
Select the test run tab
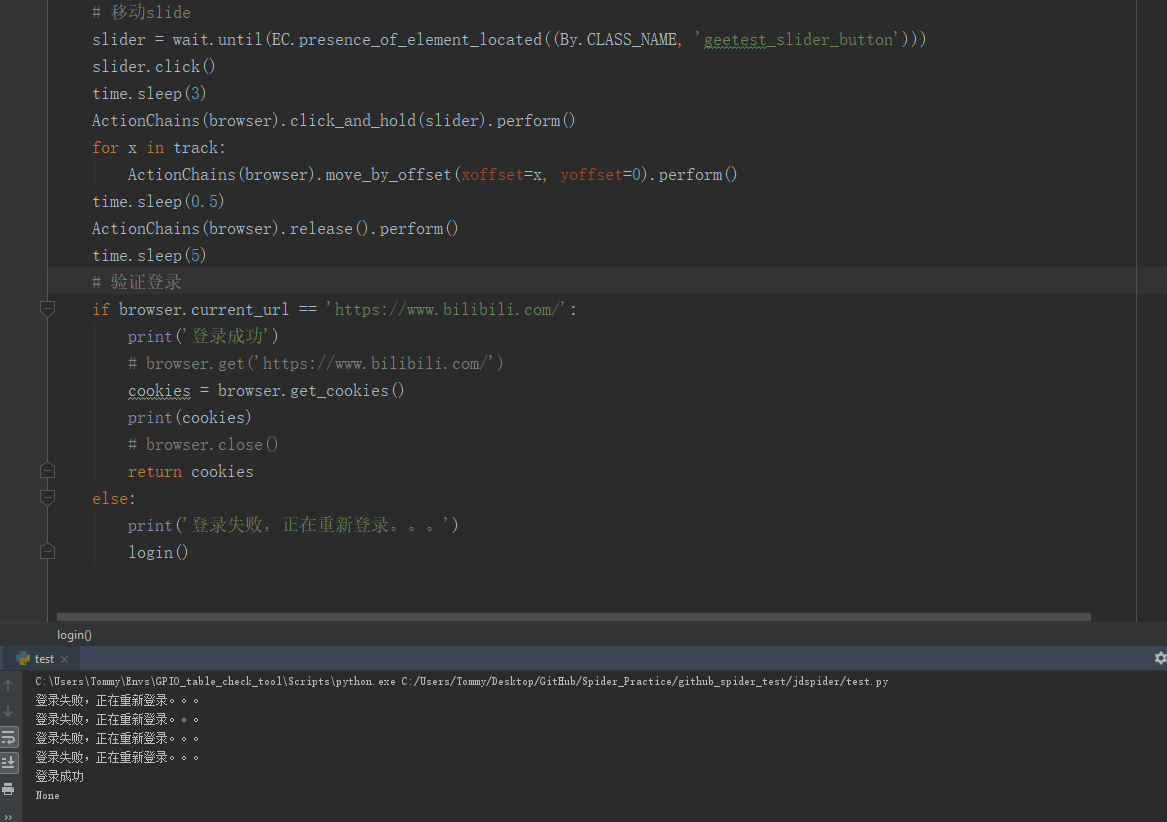pos(44,659)
